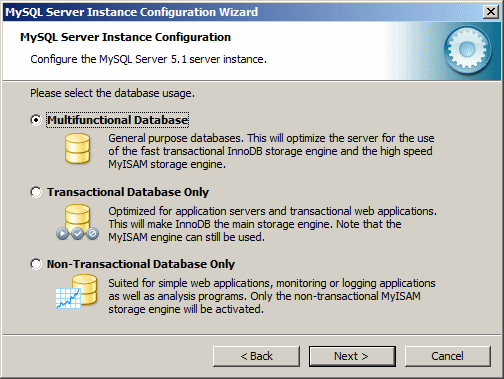Viewport: 504px width, 379px height.
Task: Go to the previous step with Back
Action: [x=256, y=356]
